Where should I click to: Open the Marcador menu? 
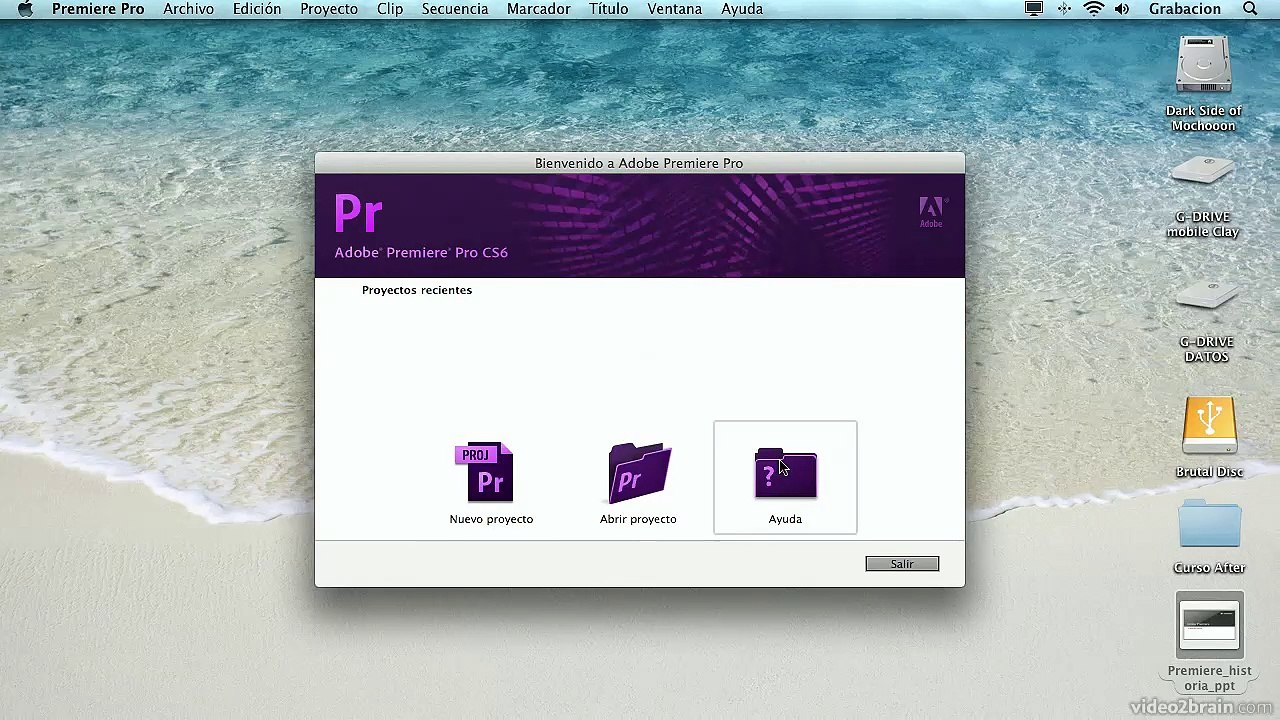pyautogui.click(x=539, y=9)
